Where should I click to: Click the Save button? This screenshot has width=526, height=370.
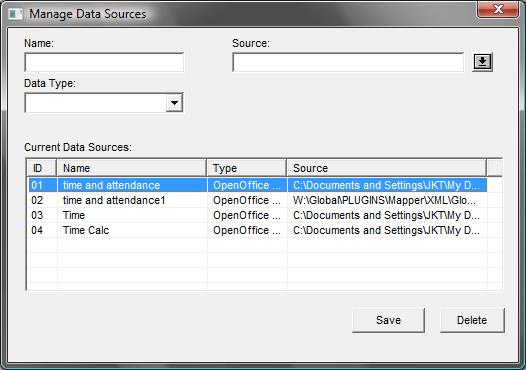pyautogui.click(x=388, y=320)
